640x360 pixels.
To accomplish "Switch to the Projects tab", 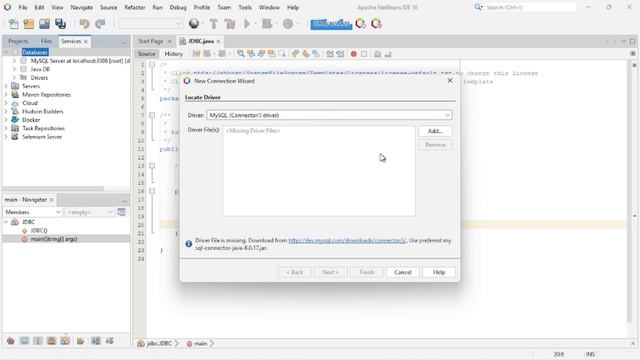I will [18, 41].
